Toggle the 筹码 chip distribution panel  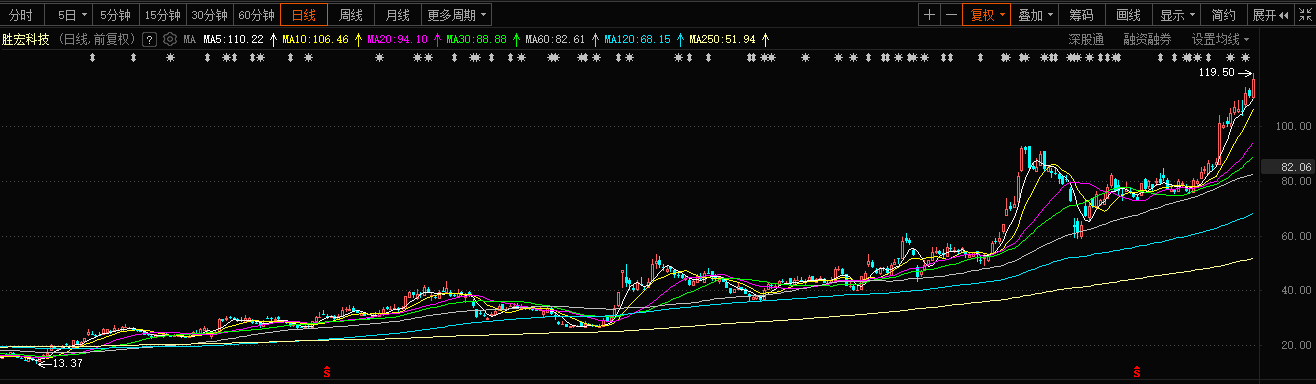tap(1081, 15)
